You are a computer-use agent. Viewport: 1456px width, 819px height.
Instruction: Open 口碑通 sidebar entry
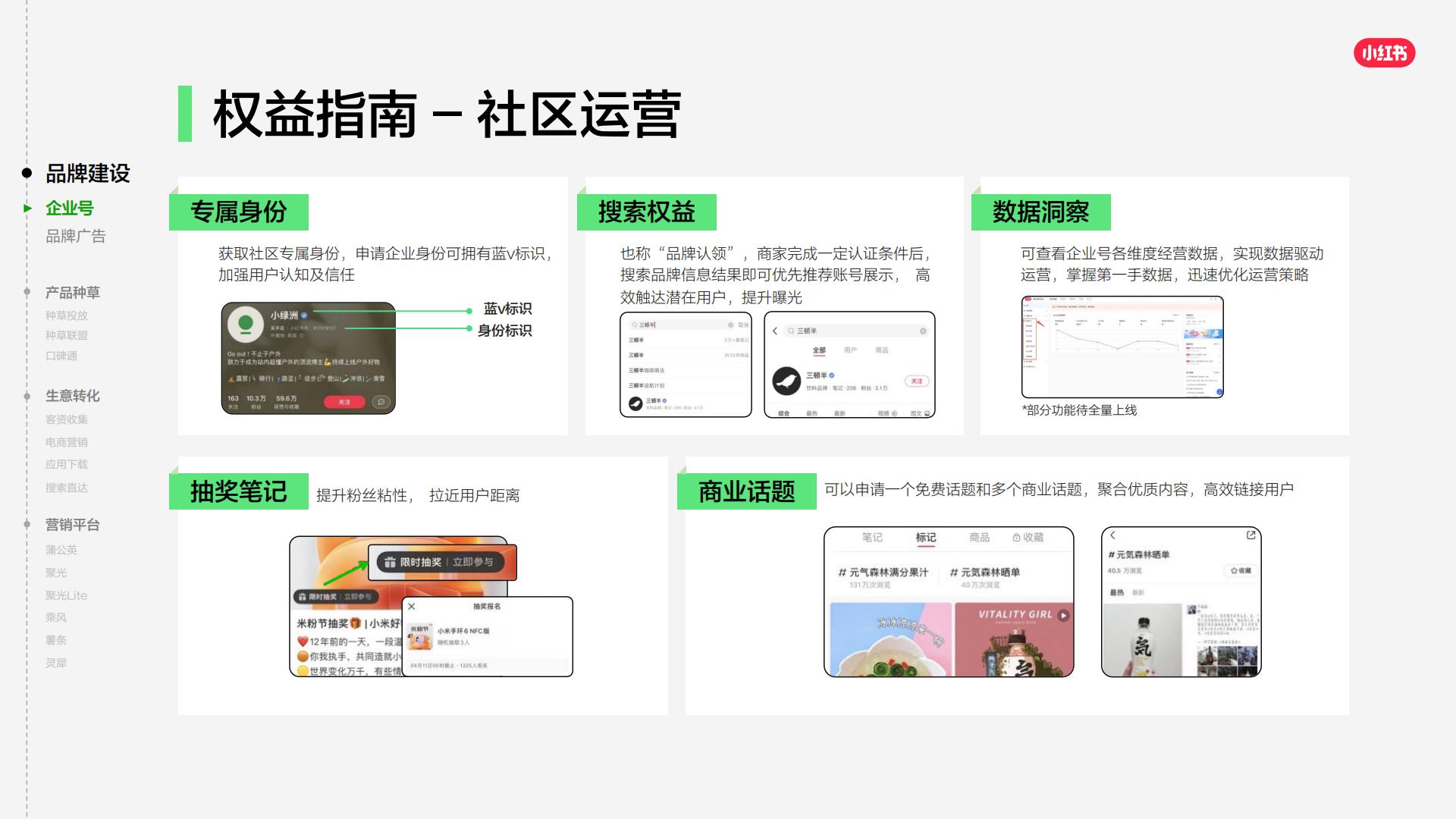click(61, 356)
